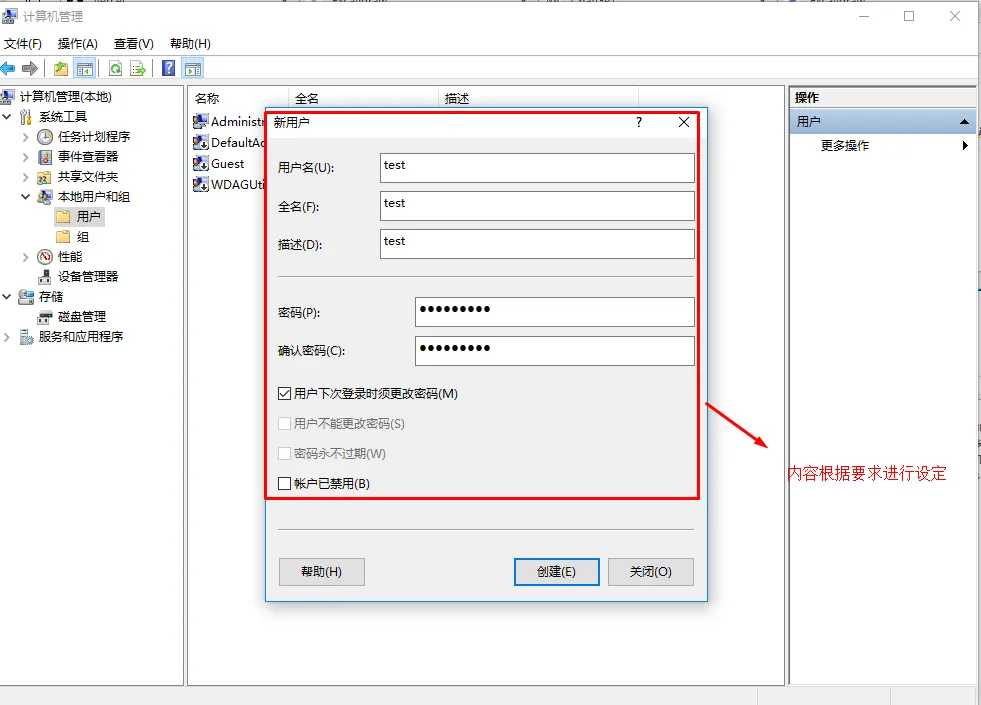This screenshot has height=705, width=981.
Task: Click the 任务计划程序 clock icon
Action: click(x=44, y=136)
